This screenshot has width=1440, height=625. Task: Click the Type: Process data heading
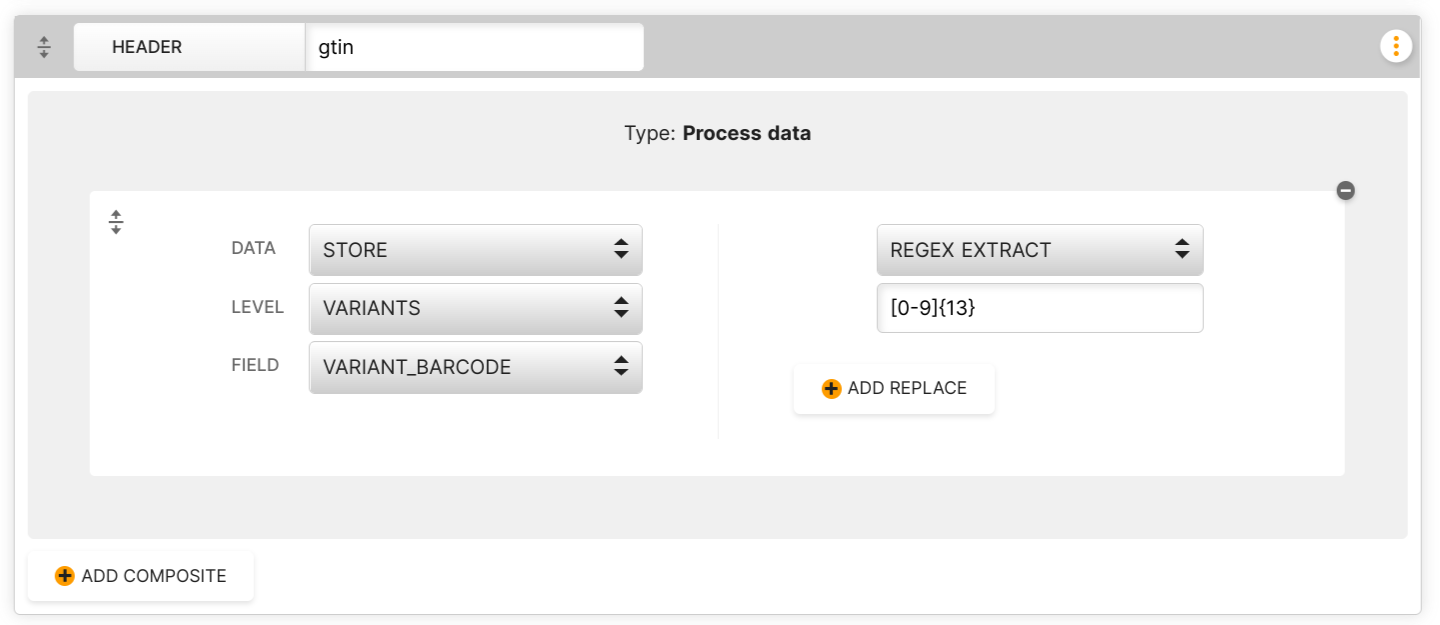click(718, 133)
